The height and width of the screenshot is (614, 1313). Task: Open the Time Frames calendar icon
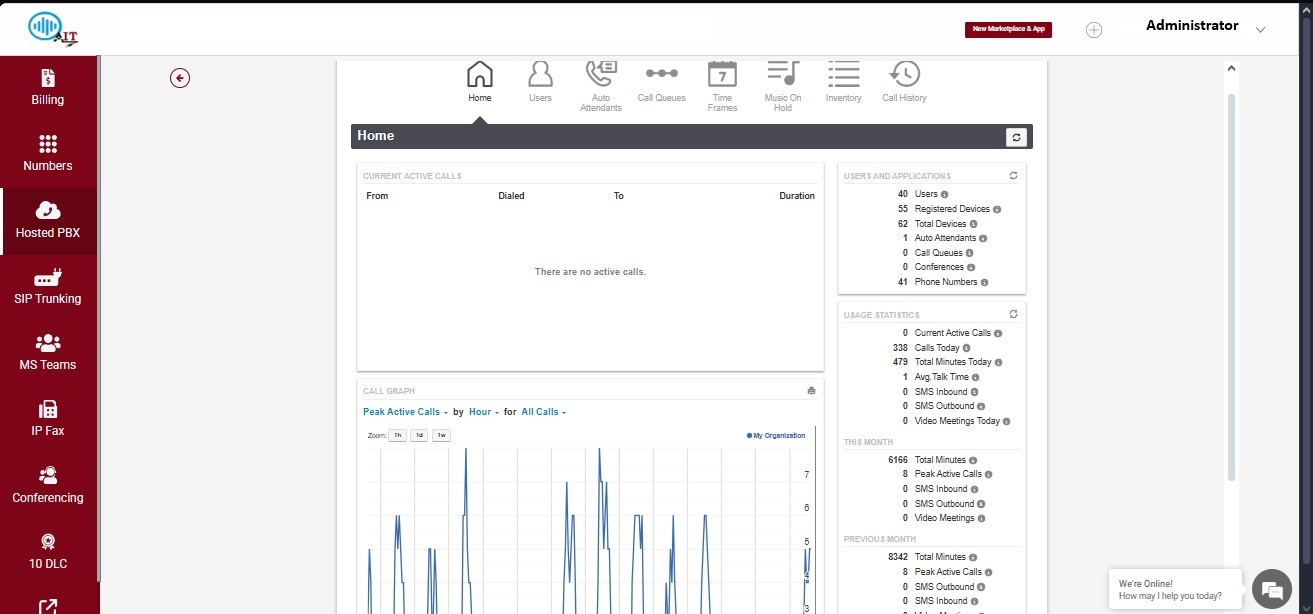[722, 75]
